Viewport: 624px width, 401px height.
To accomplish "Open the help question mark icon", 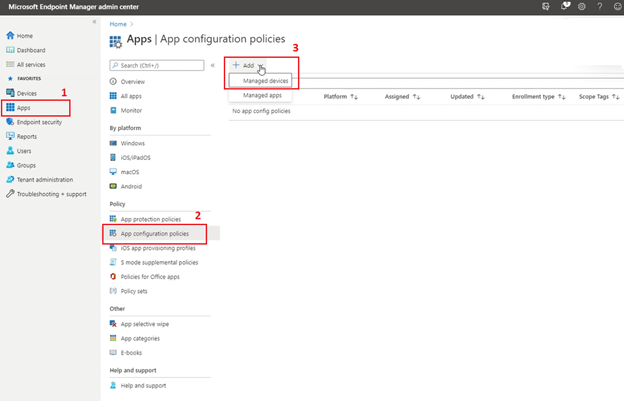I will (600, 6).
